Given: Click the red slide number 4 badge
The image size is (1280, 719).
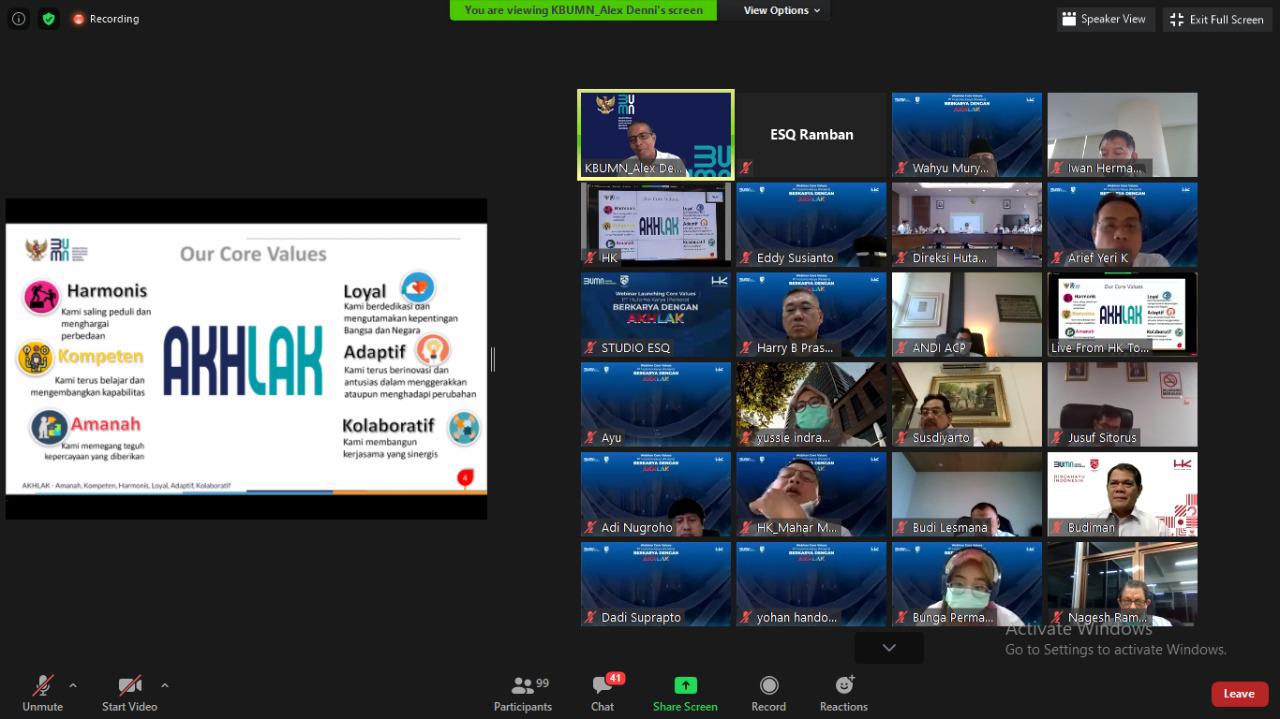Looking at the screenshot, I should pyautogui.click(x=464, y=478).
